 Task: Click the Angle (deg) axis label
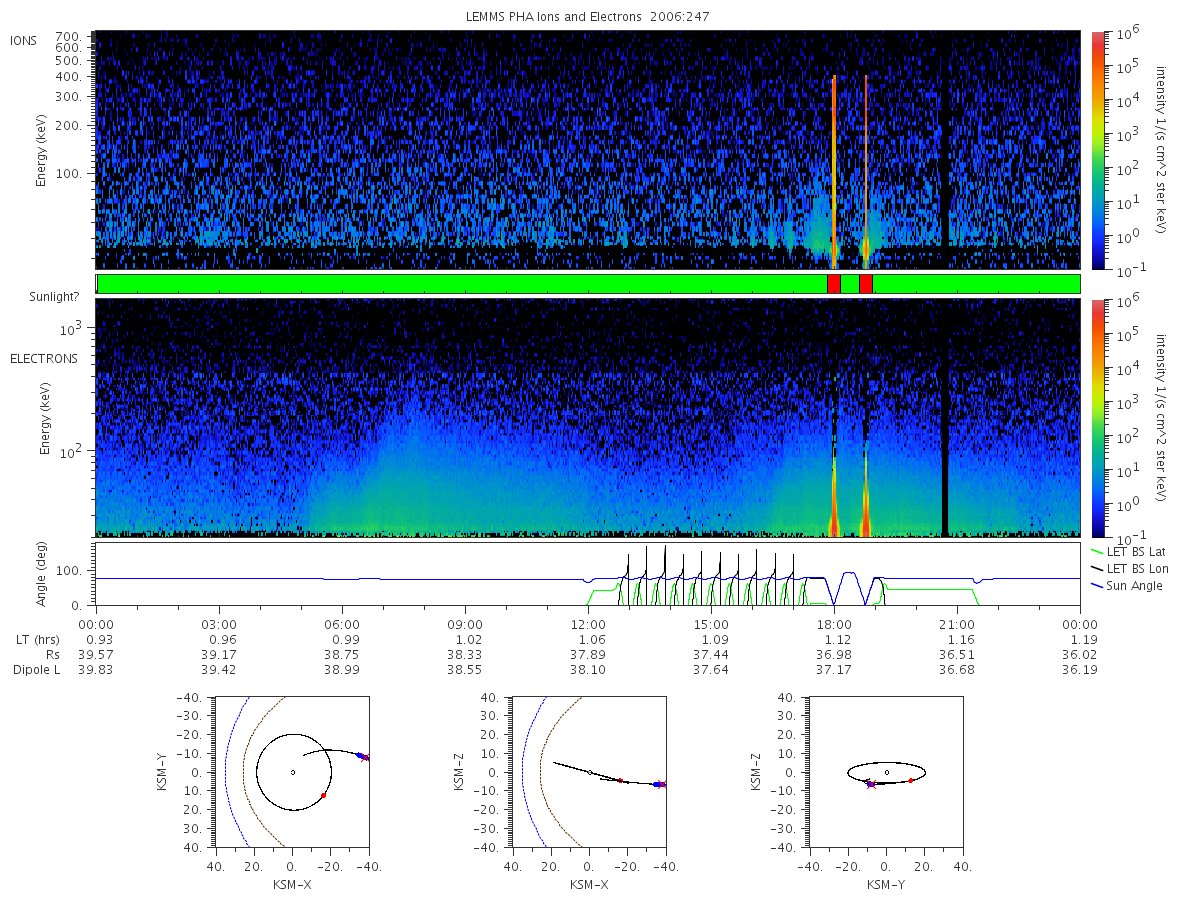[45, 575]
